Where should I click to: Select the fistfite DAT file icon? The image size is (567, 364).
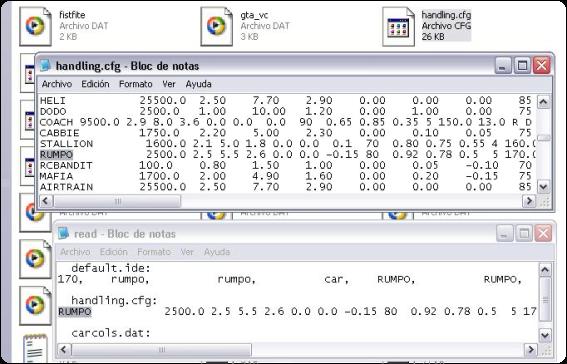[x=35, y=26]
